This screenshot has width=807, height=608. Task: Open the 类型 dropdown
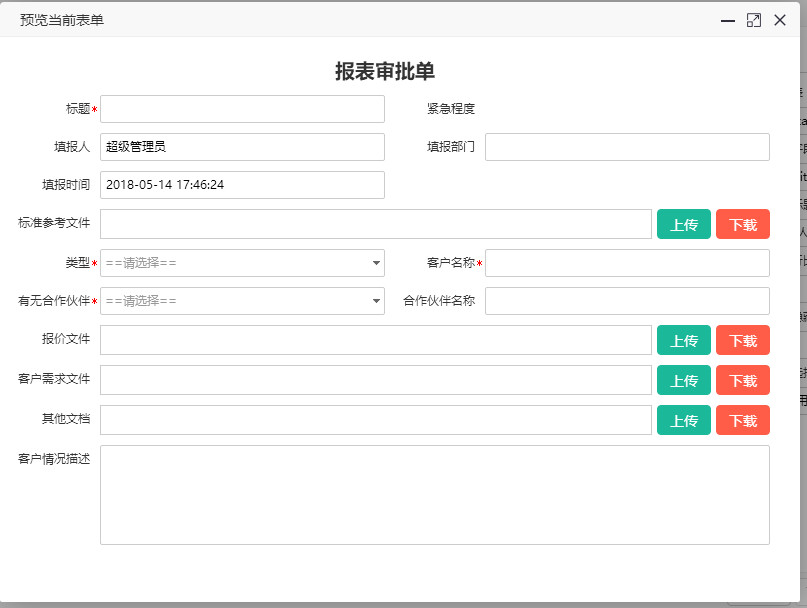[242, 263]
